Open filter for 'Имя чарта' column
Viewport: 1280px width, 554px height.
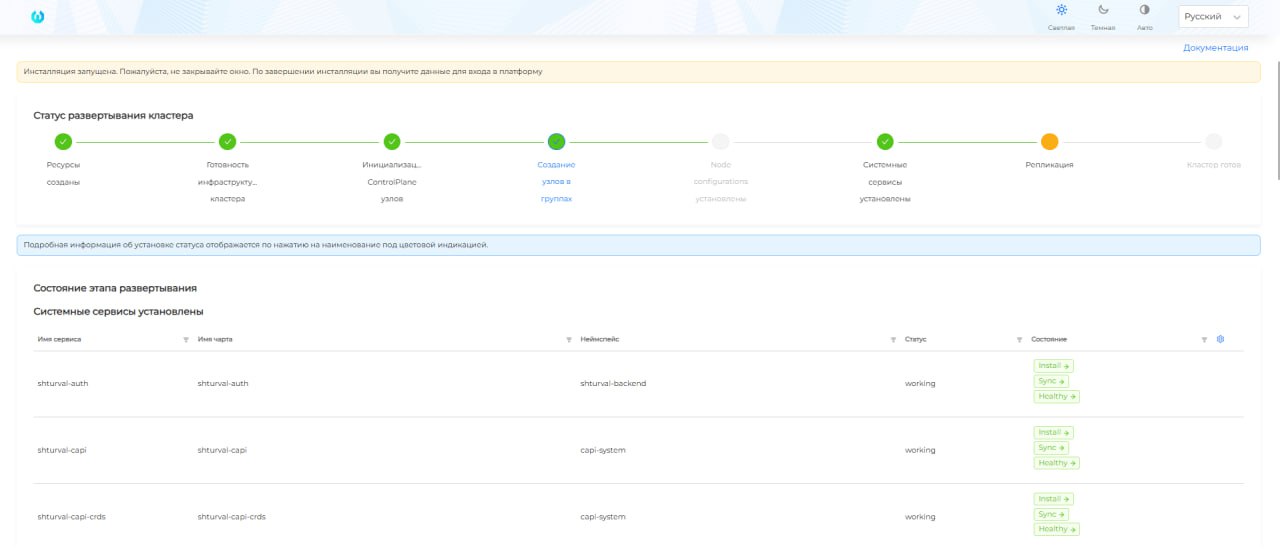coord(569,340)
